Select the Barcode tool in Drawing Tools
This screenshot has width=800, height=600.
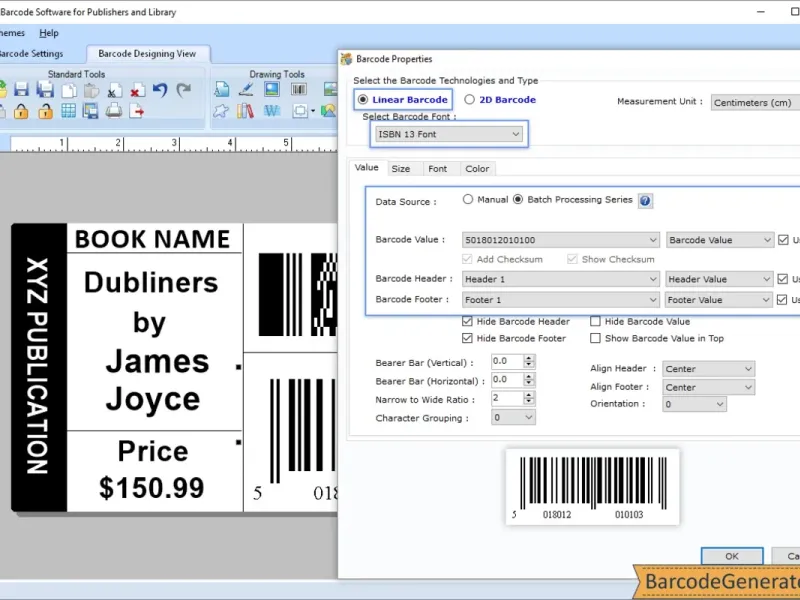click(x=298, y=89)
